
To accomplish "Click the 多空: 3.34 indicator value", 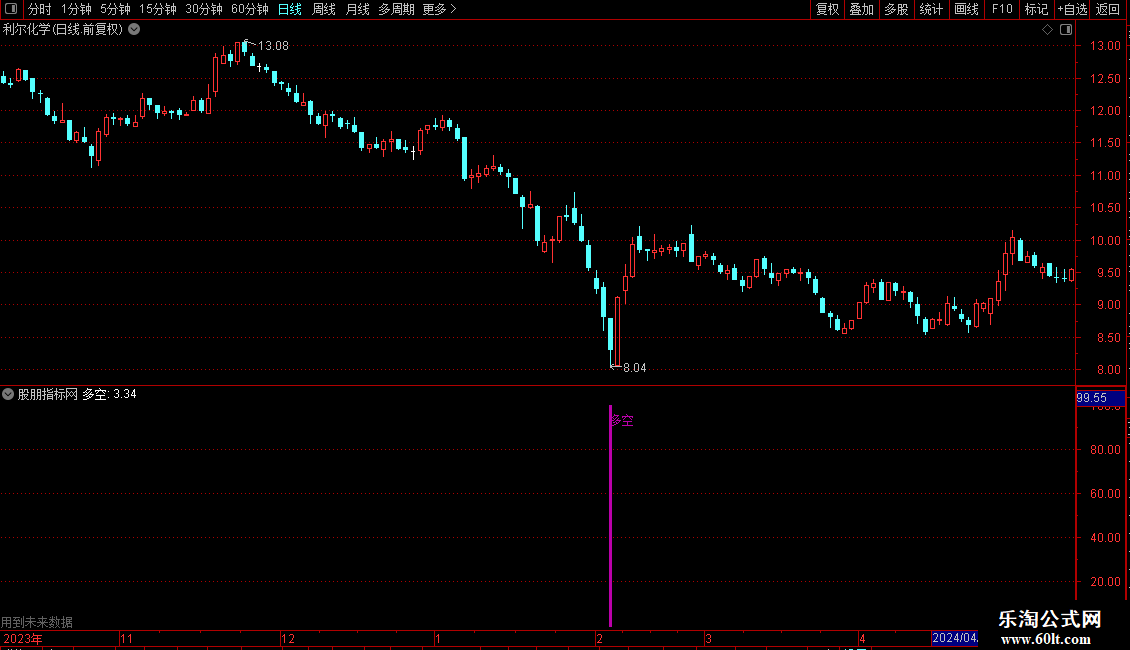I will pyautogui.click(x=109, y=394).
